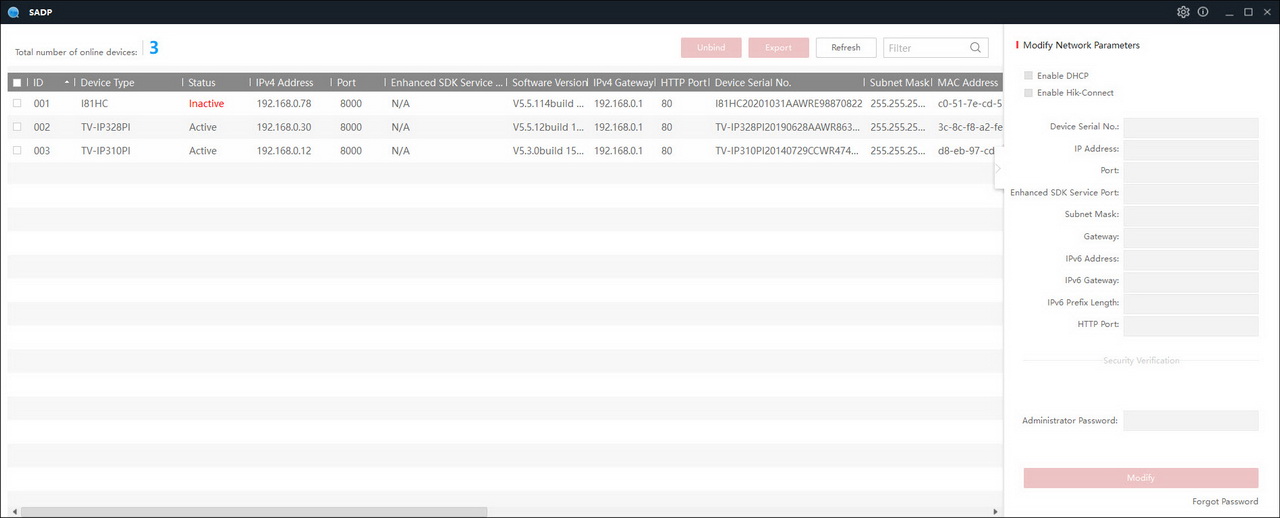
Task: Click the Unbind button
Action: point(711,47)
